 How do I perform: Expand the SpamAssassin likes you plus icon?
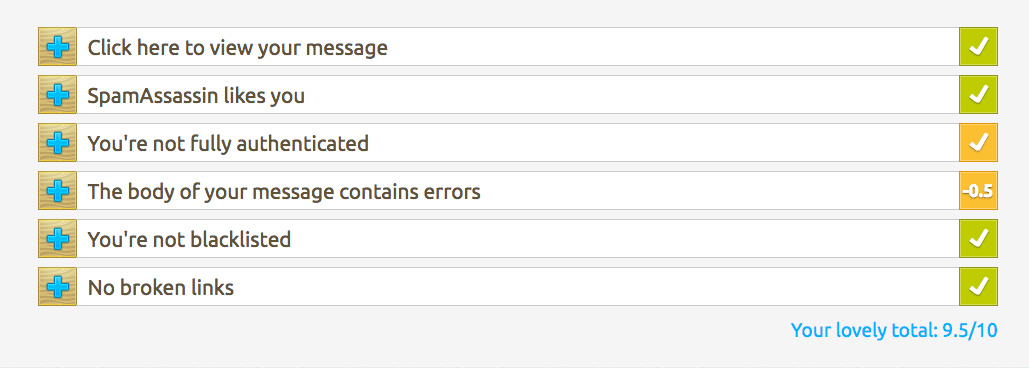58,94
